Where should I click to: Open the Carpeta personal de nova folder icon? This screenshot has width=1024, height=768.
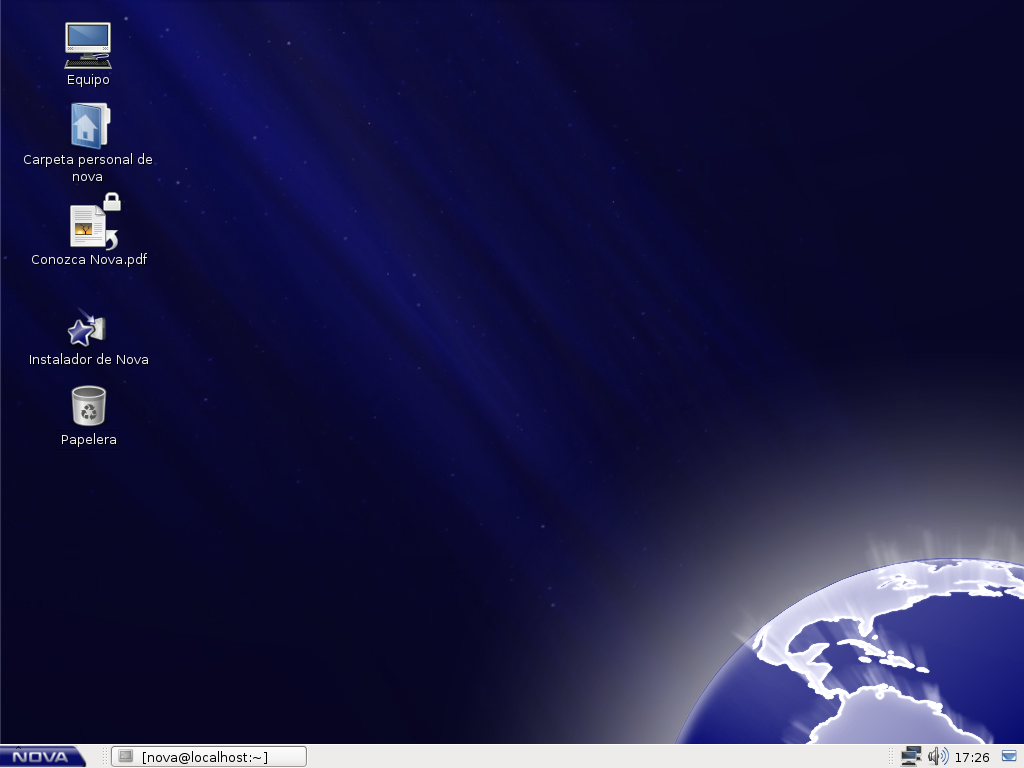[x=88, y=127]
